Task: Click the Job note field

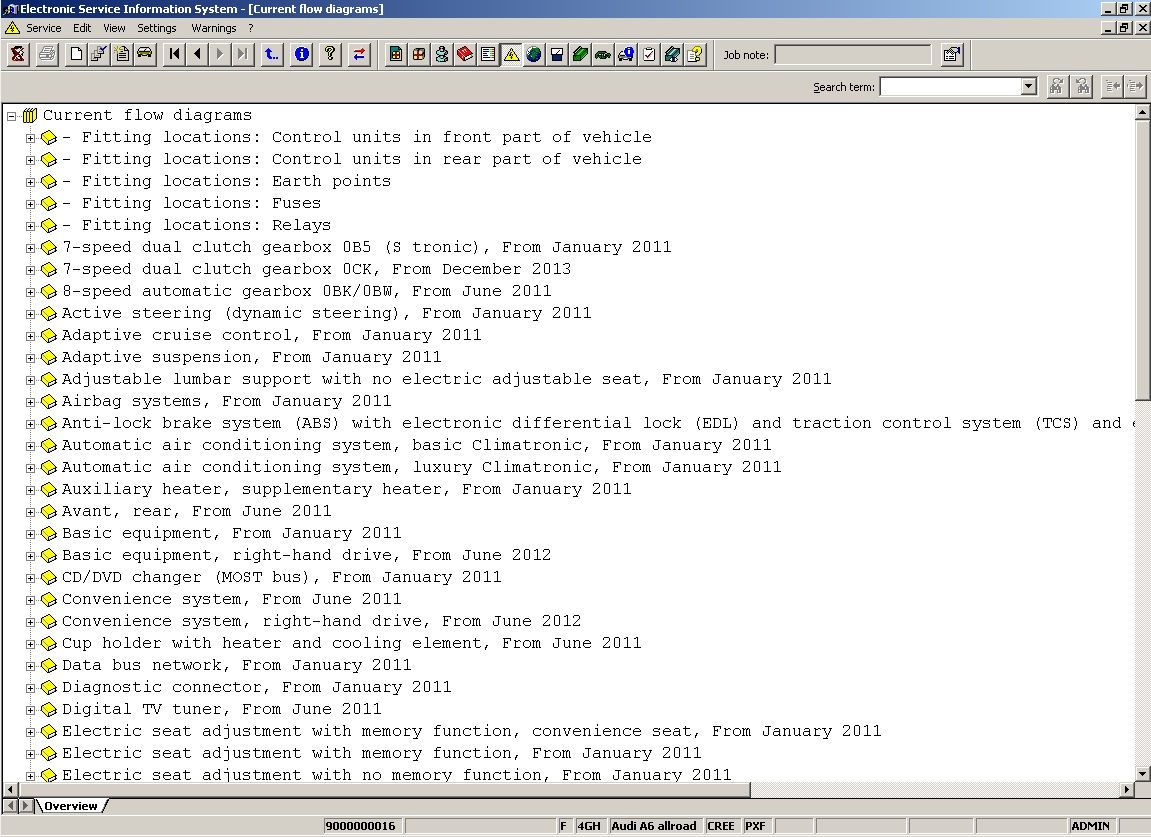Action: pos(852,54)
